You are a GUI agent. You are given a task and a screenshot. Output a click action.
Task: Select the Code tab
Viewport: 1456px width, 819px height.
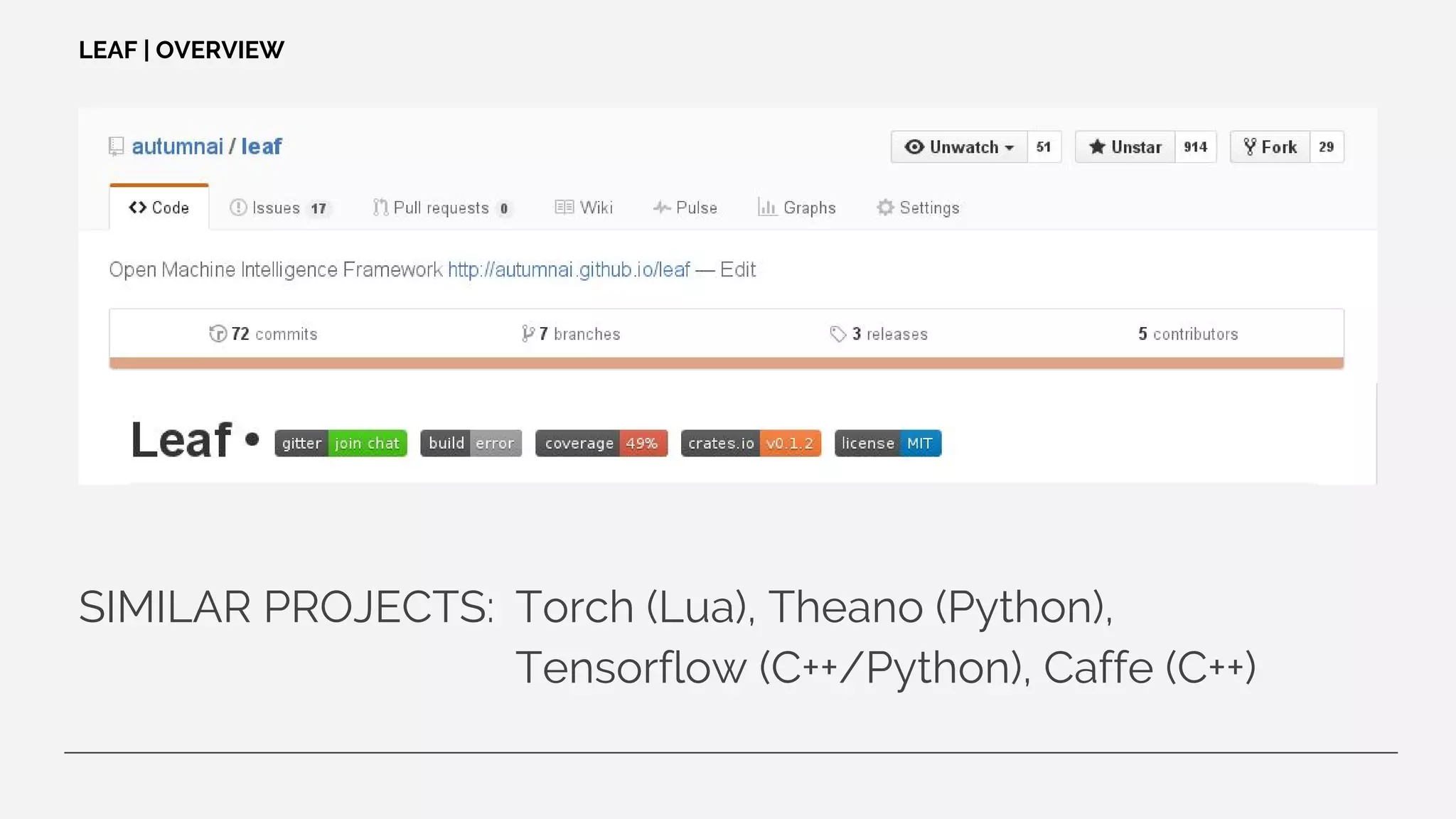click(x=159, y=208)
